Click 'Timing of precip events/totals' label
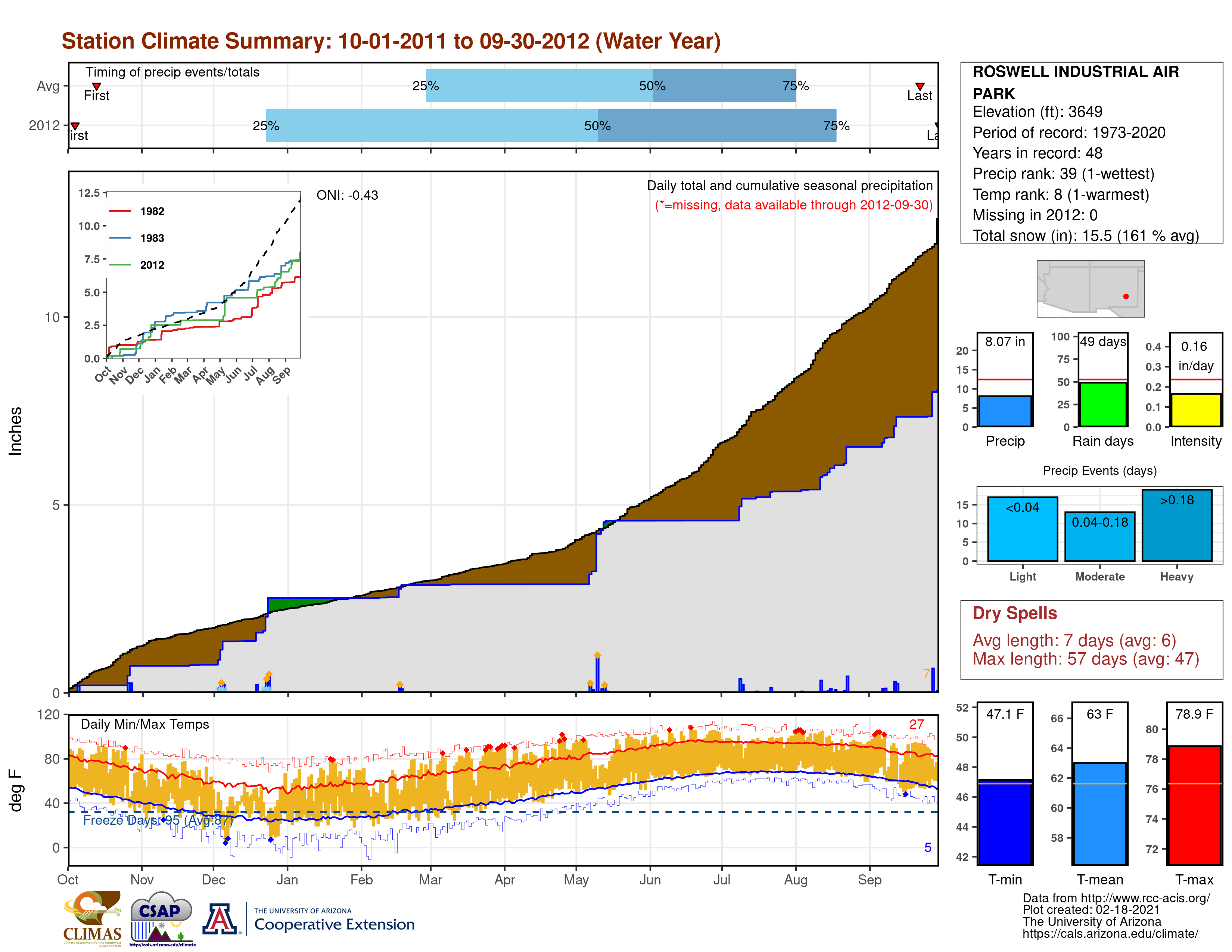Viewport: 1232px width, 952px height. (172, 72)
